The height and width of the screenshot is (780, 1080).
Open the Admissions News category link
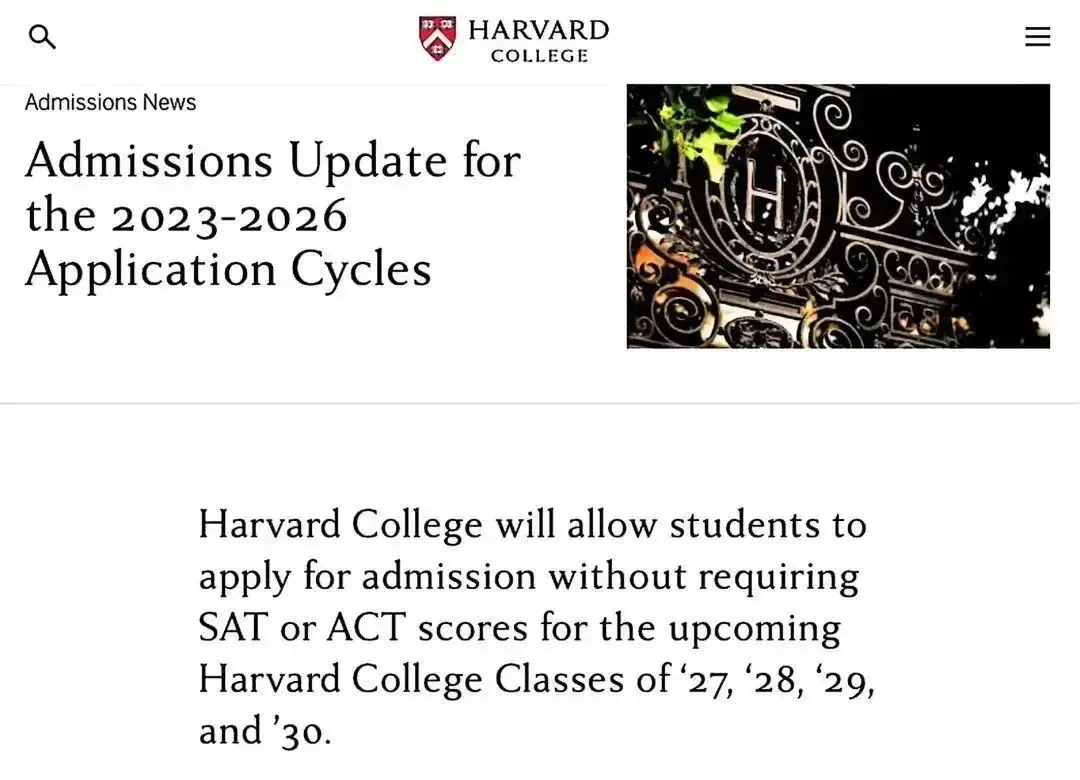(110, 102)
